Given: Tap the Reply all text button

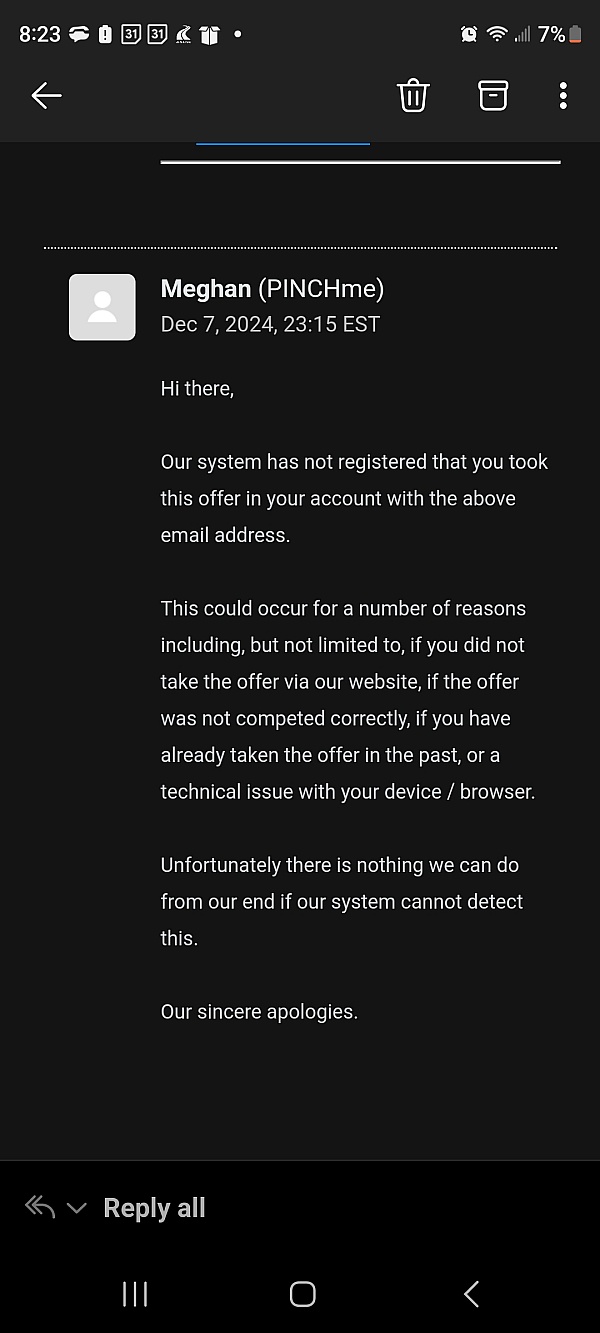Looking at the screenshot, I should click(x=154, y=1208).
